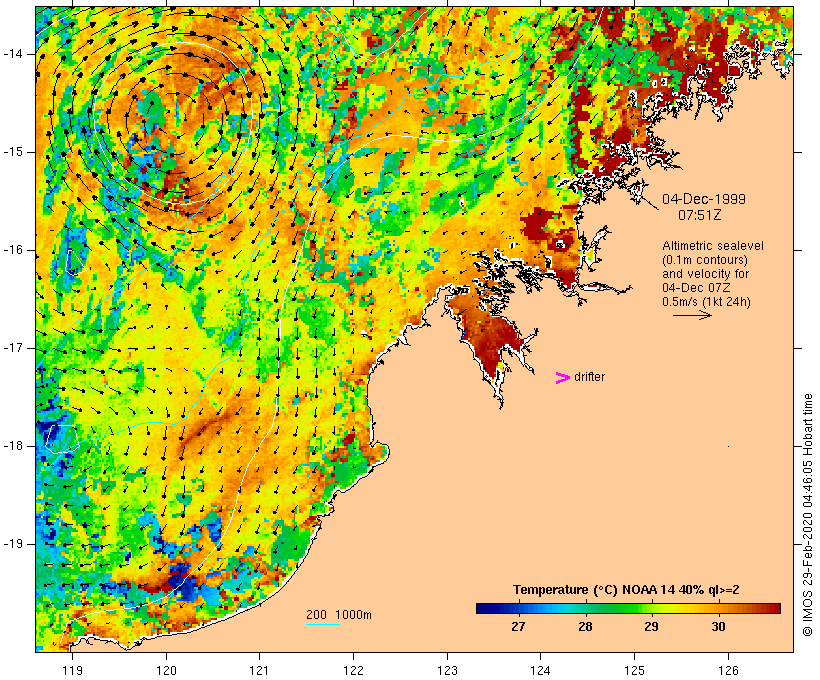Click the color bar value 30
The height and width of the screenshot is (680, 820).
719,627
